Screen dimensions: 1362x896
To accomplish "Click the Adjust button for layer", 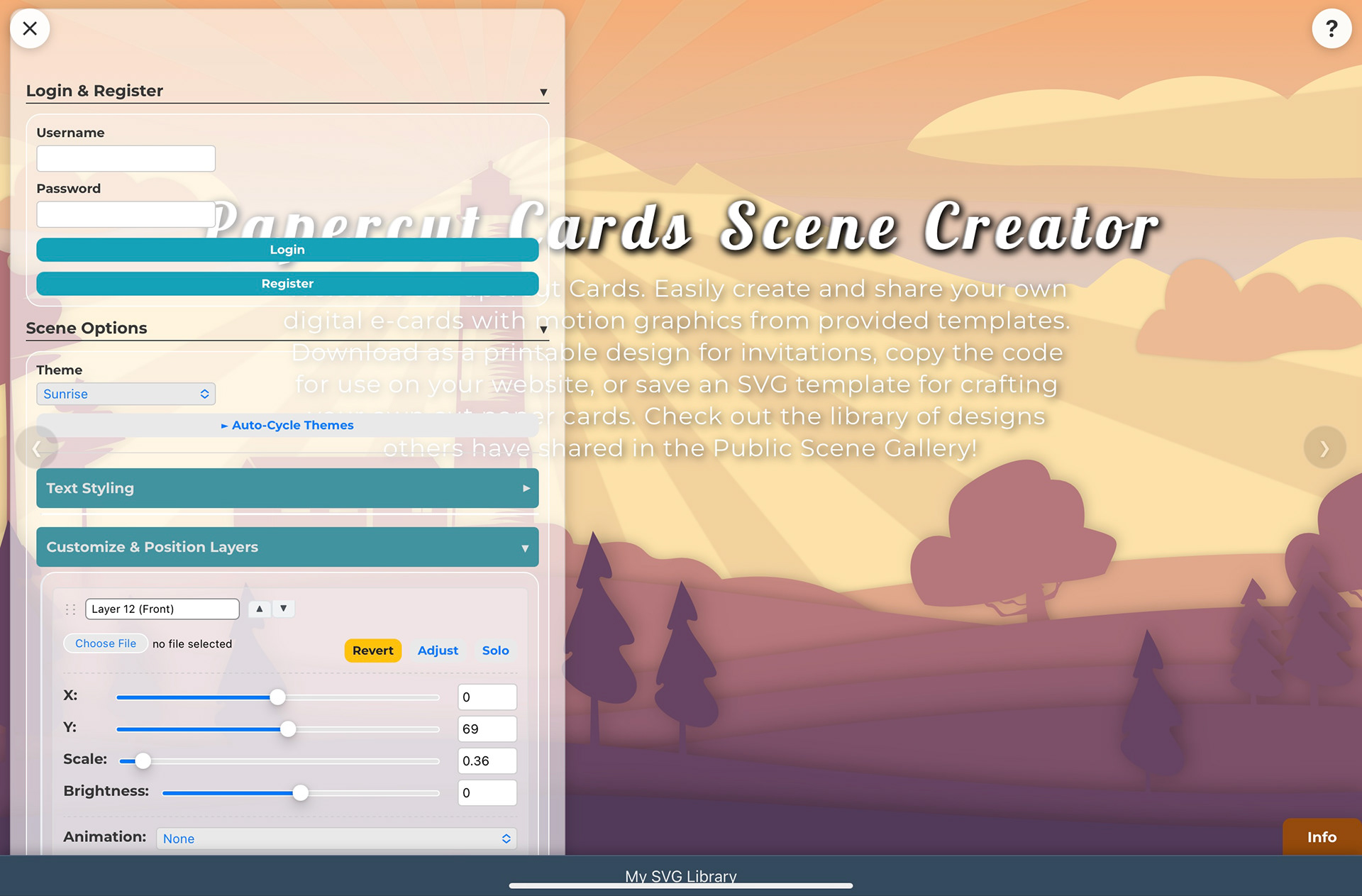I will pyautogui.click(x=438, y=651).
